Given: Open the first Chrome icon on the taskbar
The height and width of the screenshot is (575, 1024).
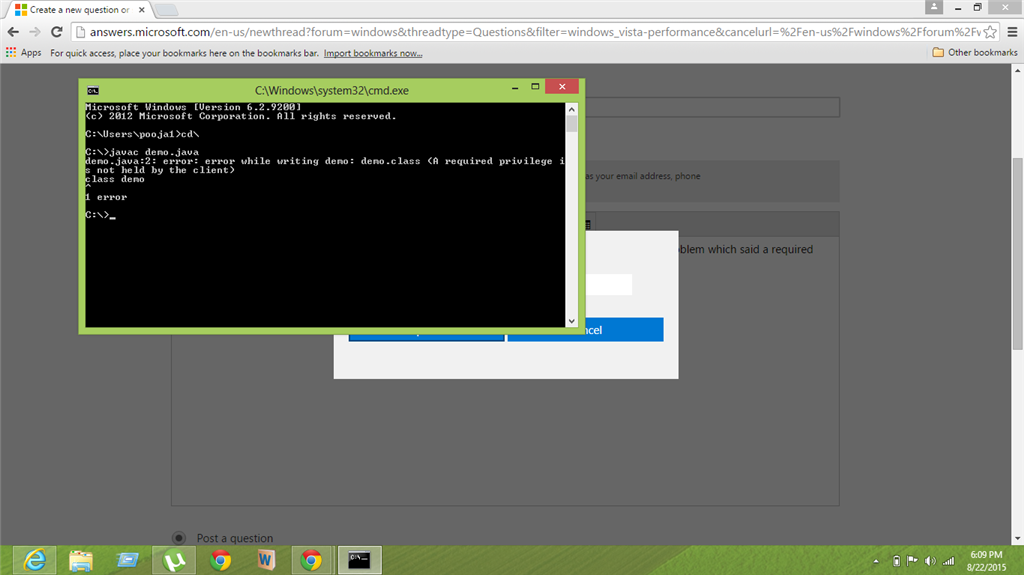Looking at the screenshot, I should click(220, 561).
